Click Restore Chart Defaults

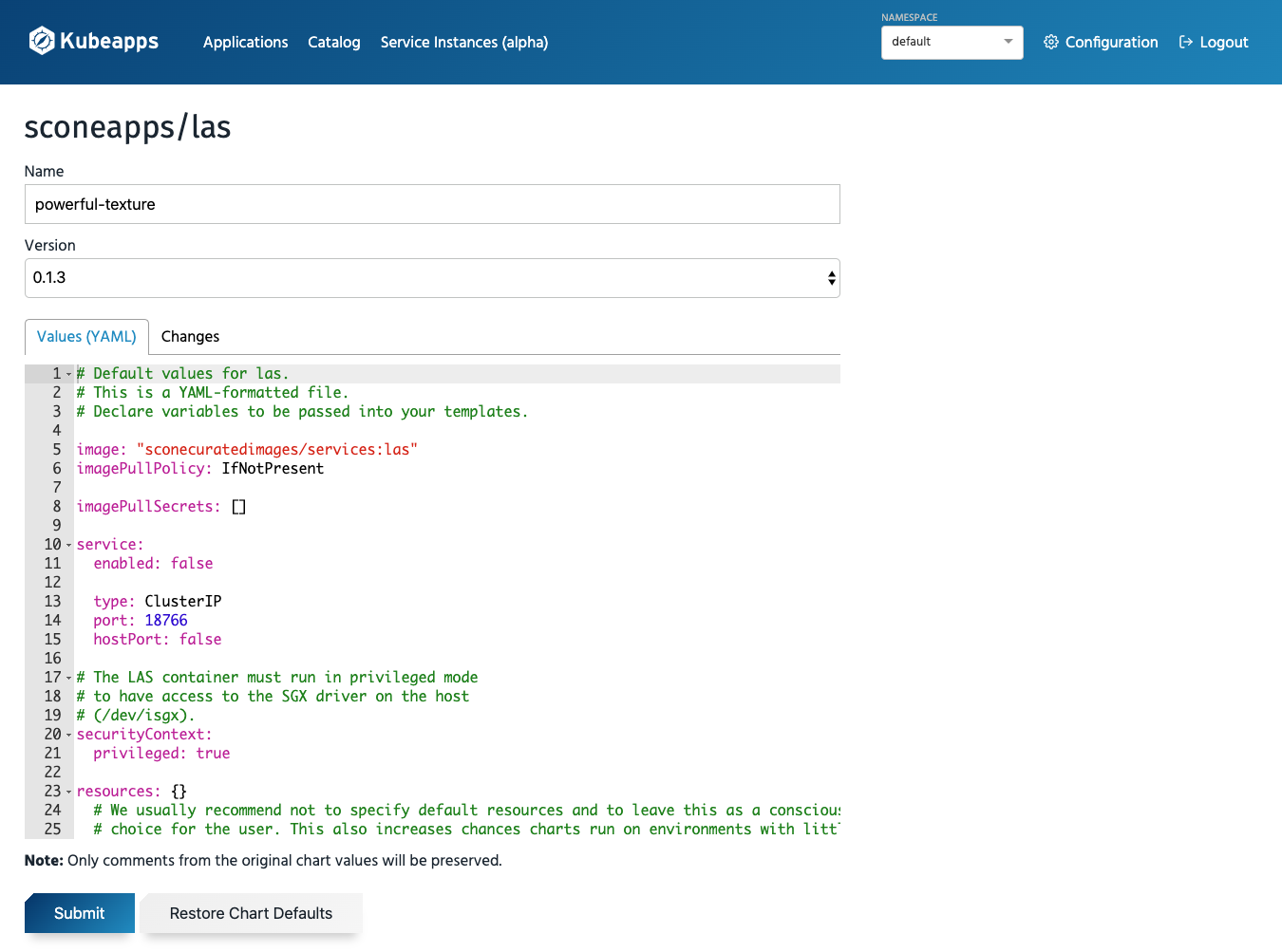point(251,913)
